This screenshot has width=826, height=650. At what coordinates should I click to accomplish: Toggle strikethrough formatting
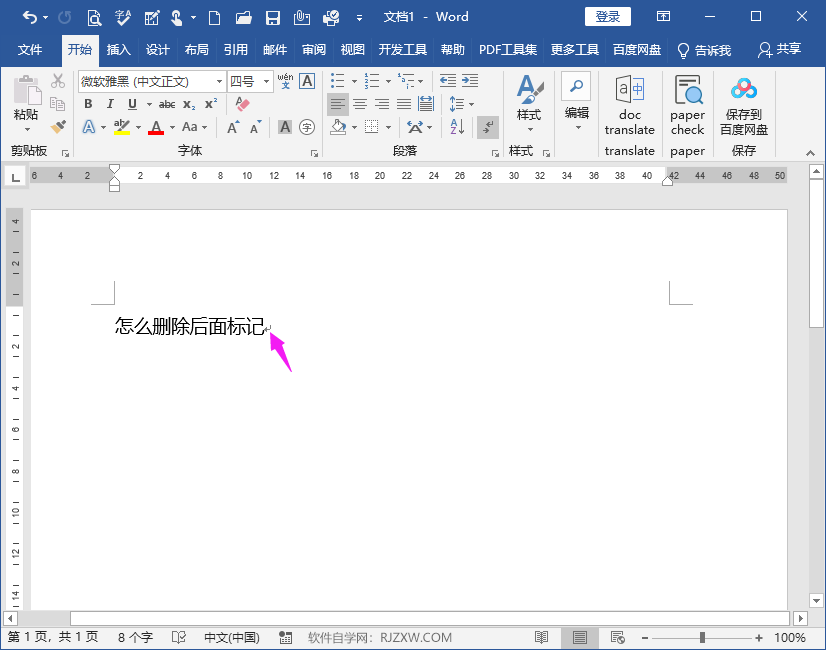coord(167,103)
